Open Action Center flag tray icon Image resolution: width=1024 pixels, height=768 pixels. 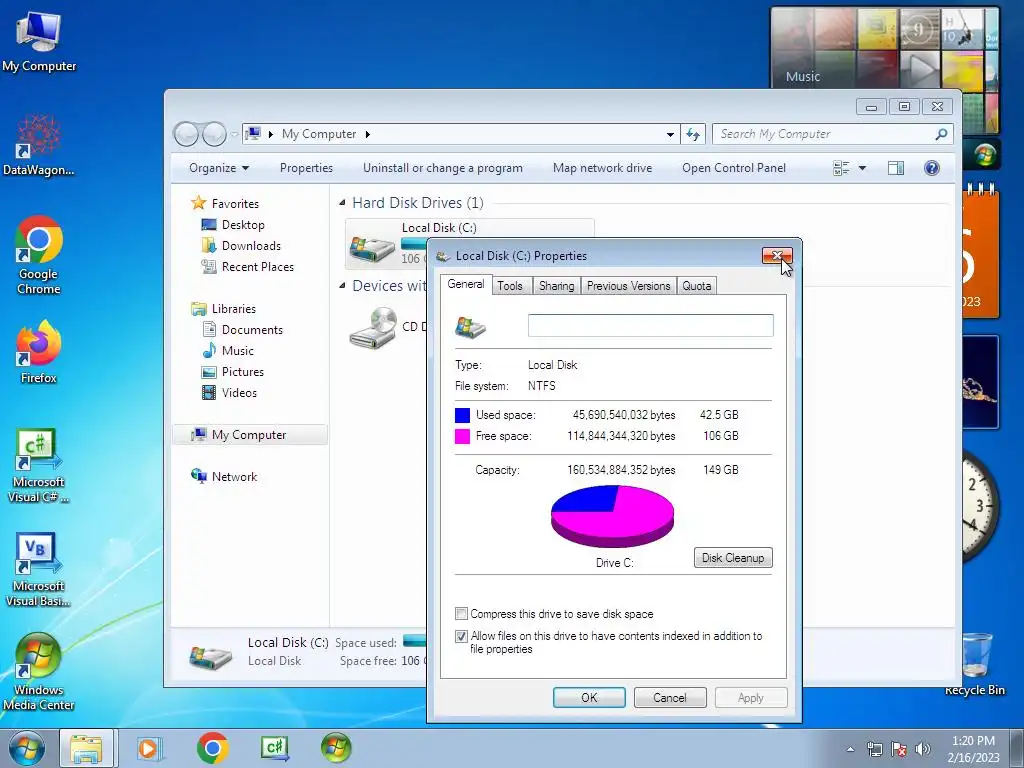click(x=899, y=749)
